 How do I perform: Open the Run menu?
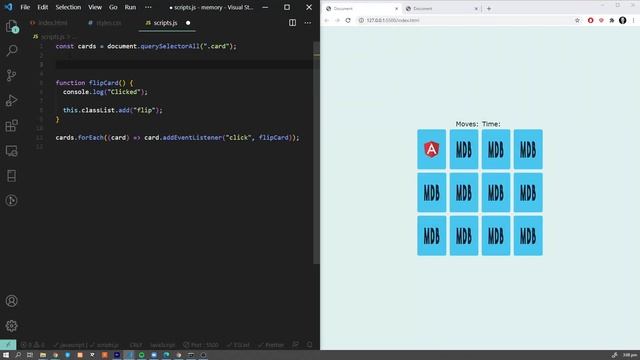130,7
